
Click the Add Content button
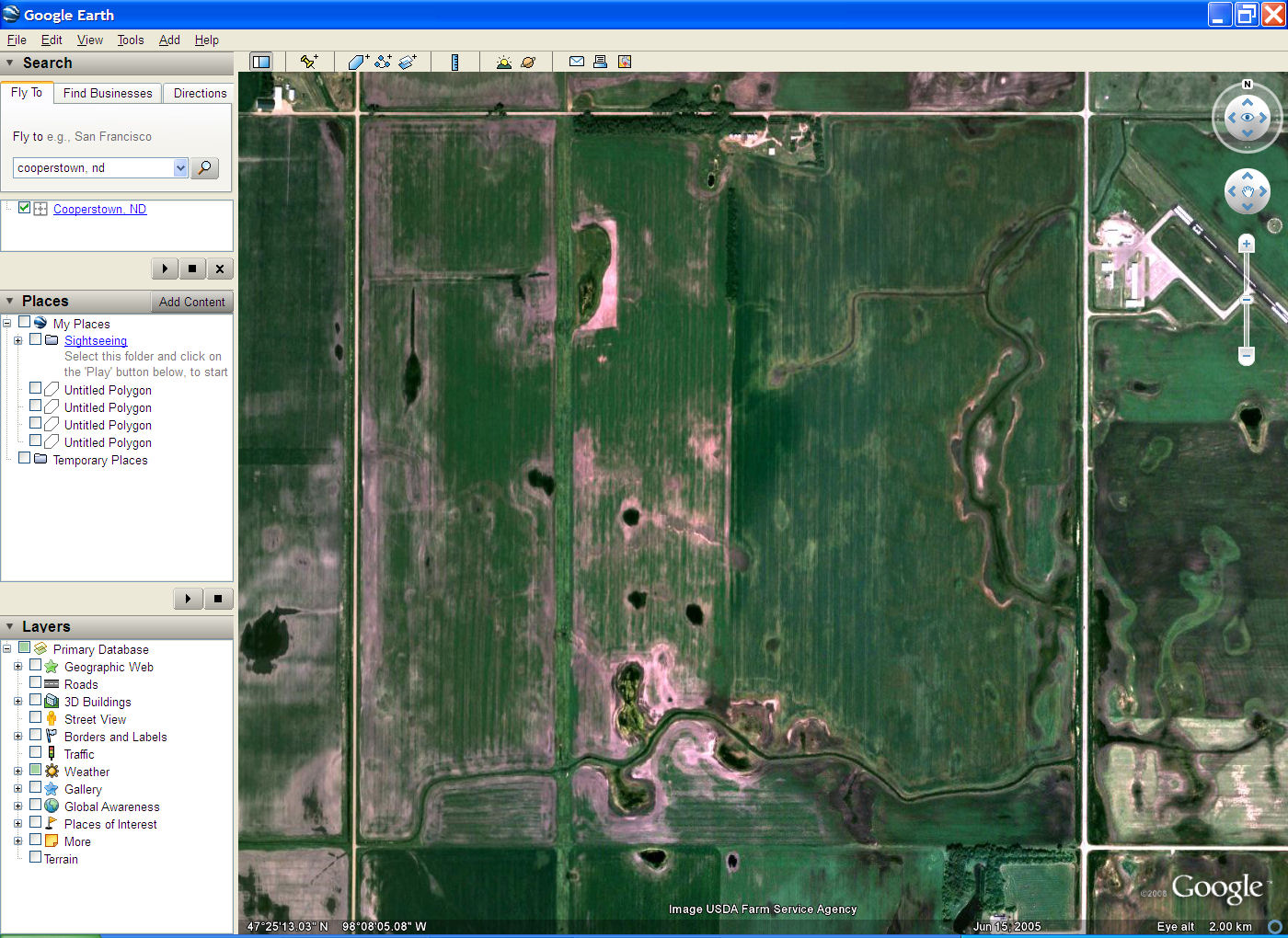(x=191, y=302)
